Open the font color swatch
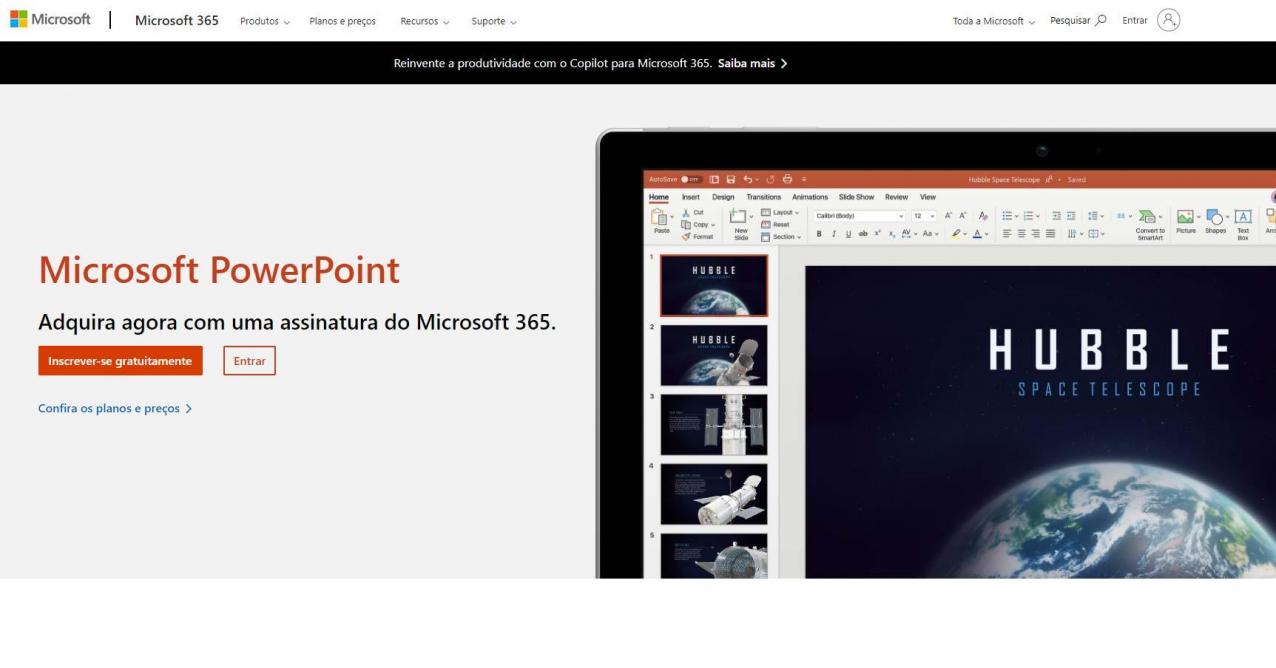1276x668 pixels. (977, 233)
